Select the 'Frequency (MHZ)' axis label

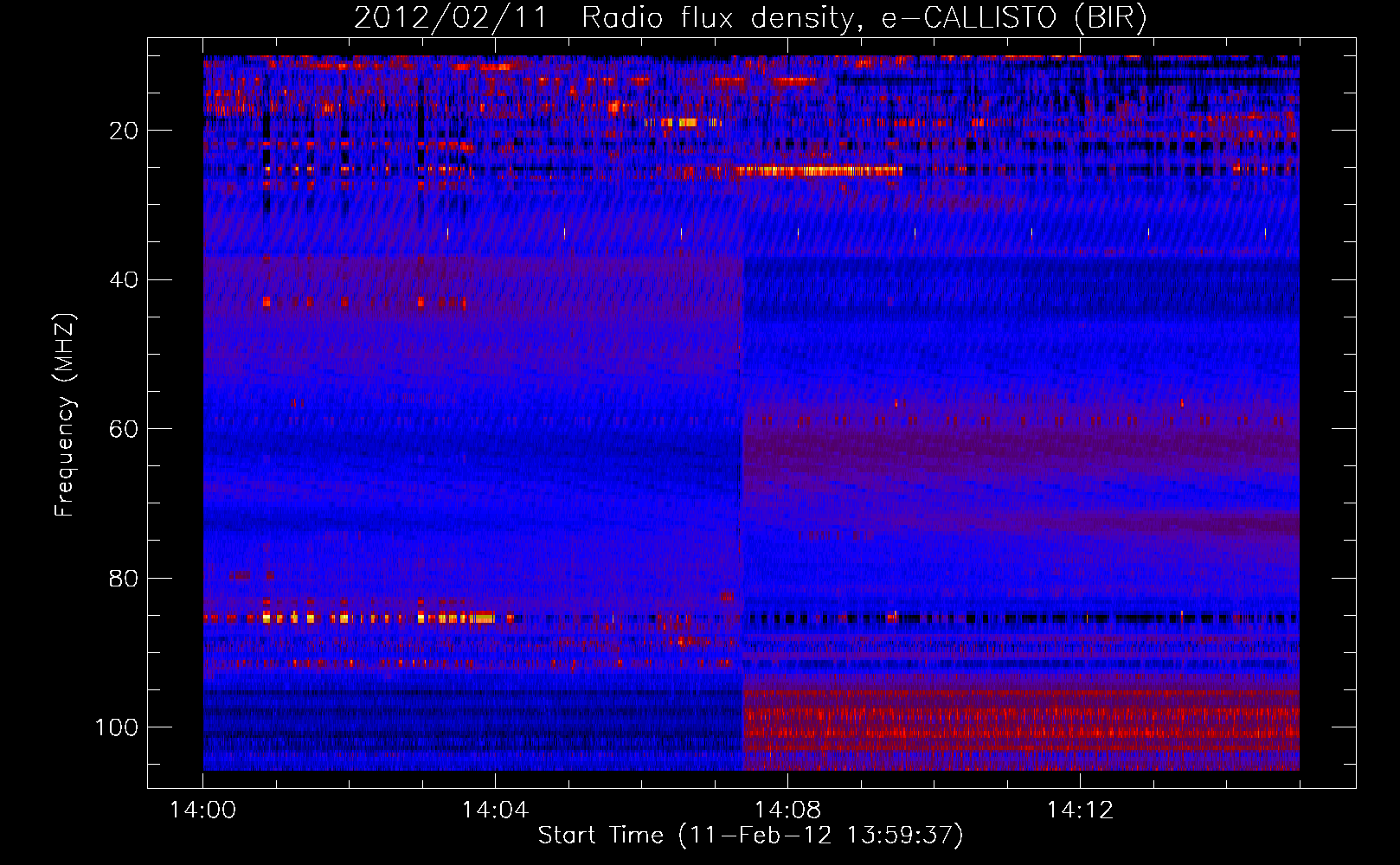[65, 414]
